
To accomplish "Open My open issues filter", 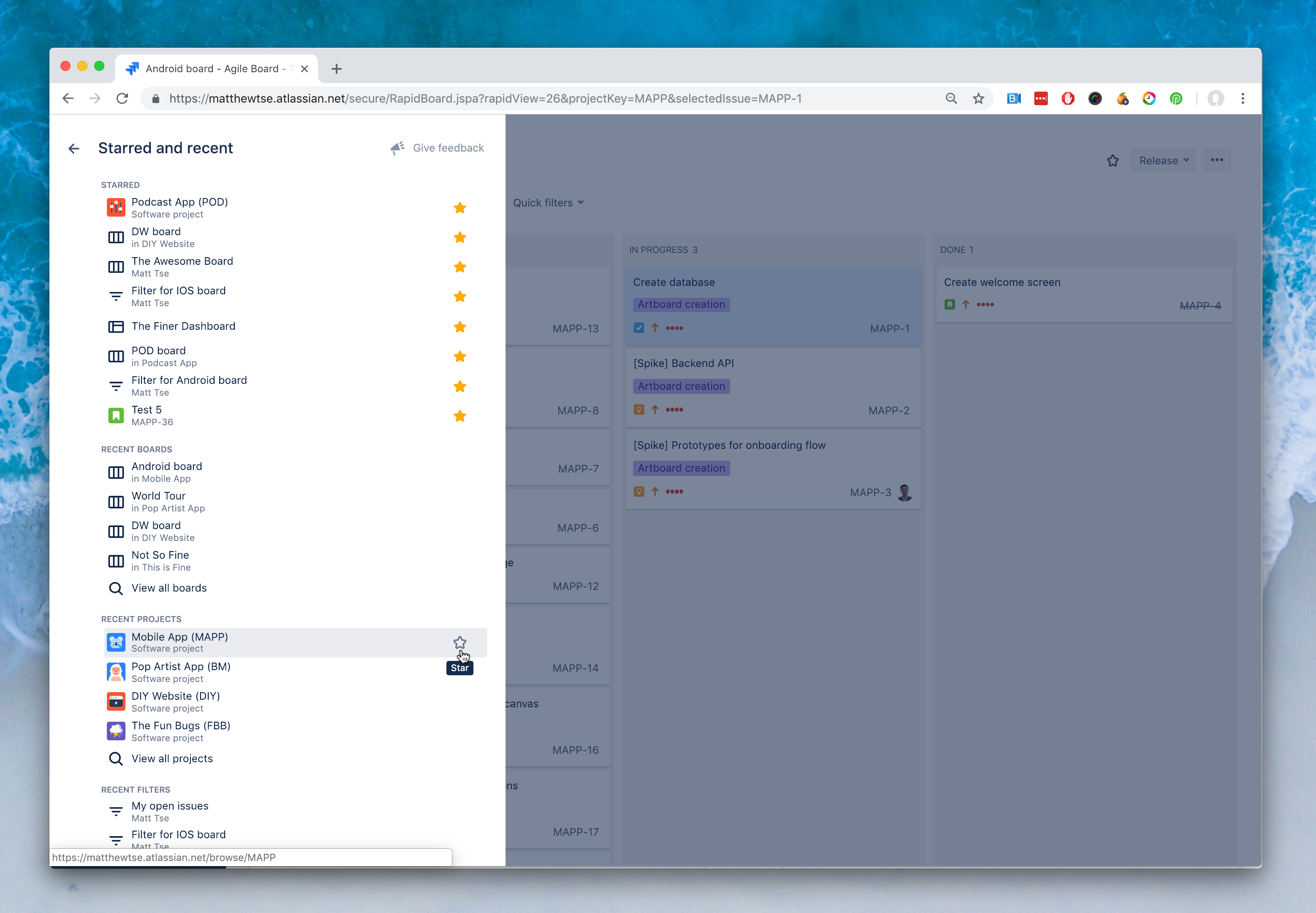I will tap(295, 811).
